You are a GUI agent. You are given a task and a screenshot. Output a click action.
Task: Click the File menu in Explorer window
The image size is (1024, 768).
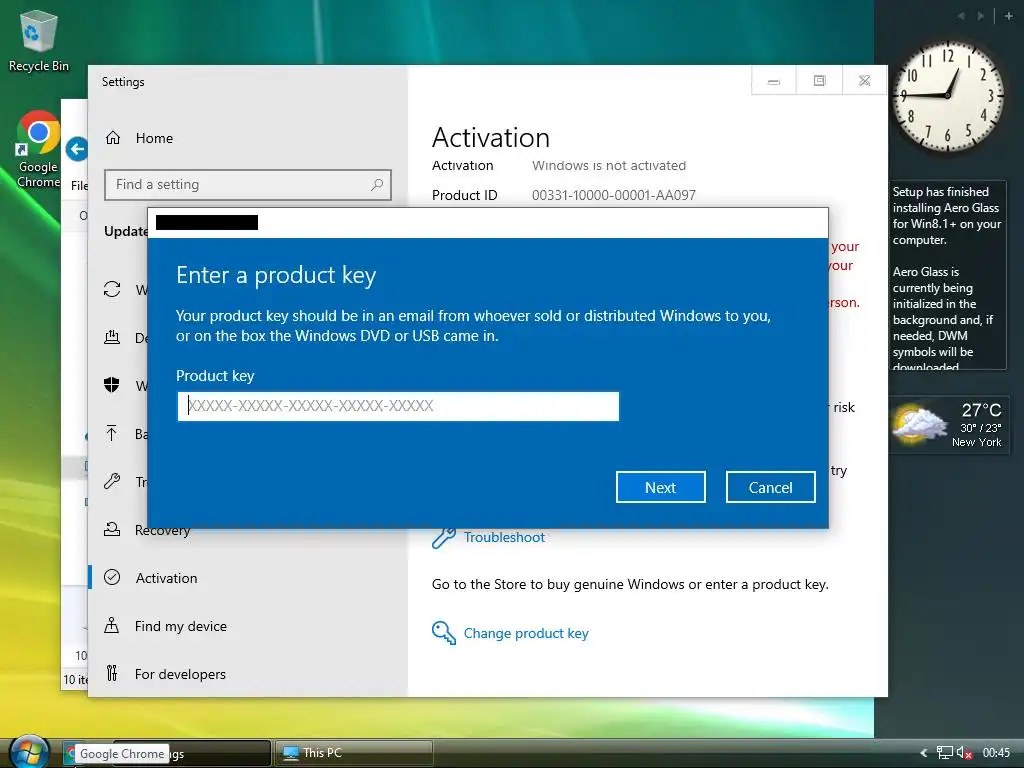79,185
